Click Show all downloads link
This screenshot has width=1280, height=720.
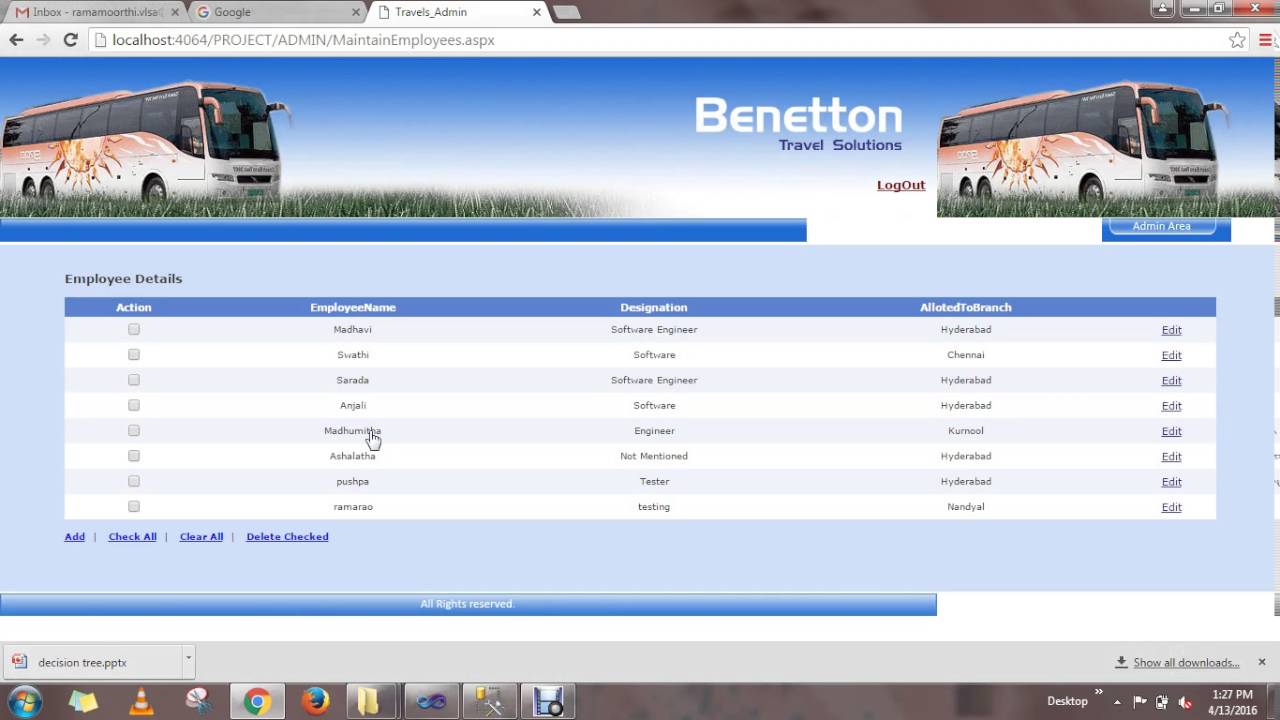(x=1186, y=662)
